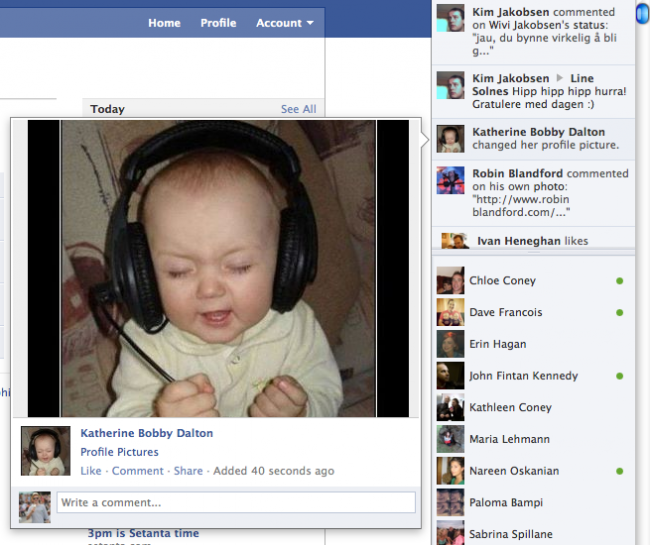Open chat with John Fintan Kennedy
The image size is (650, 545).
click(523, 376)
